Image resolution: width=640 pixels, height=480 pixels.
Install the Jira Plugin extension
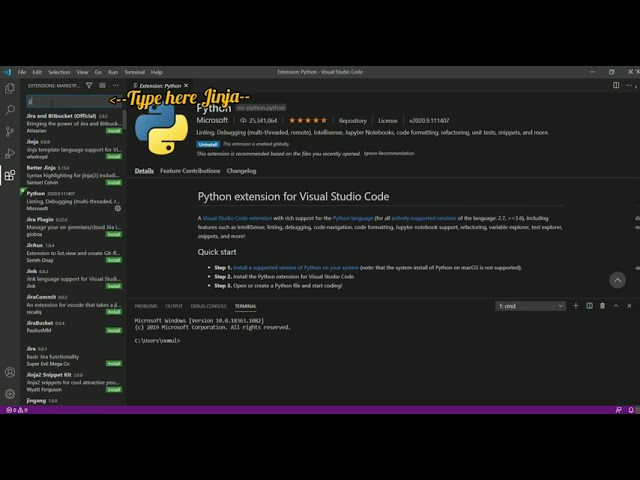tap(114, 234)
